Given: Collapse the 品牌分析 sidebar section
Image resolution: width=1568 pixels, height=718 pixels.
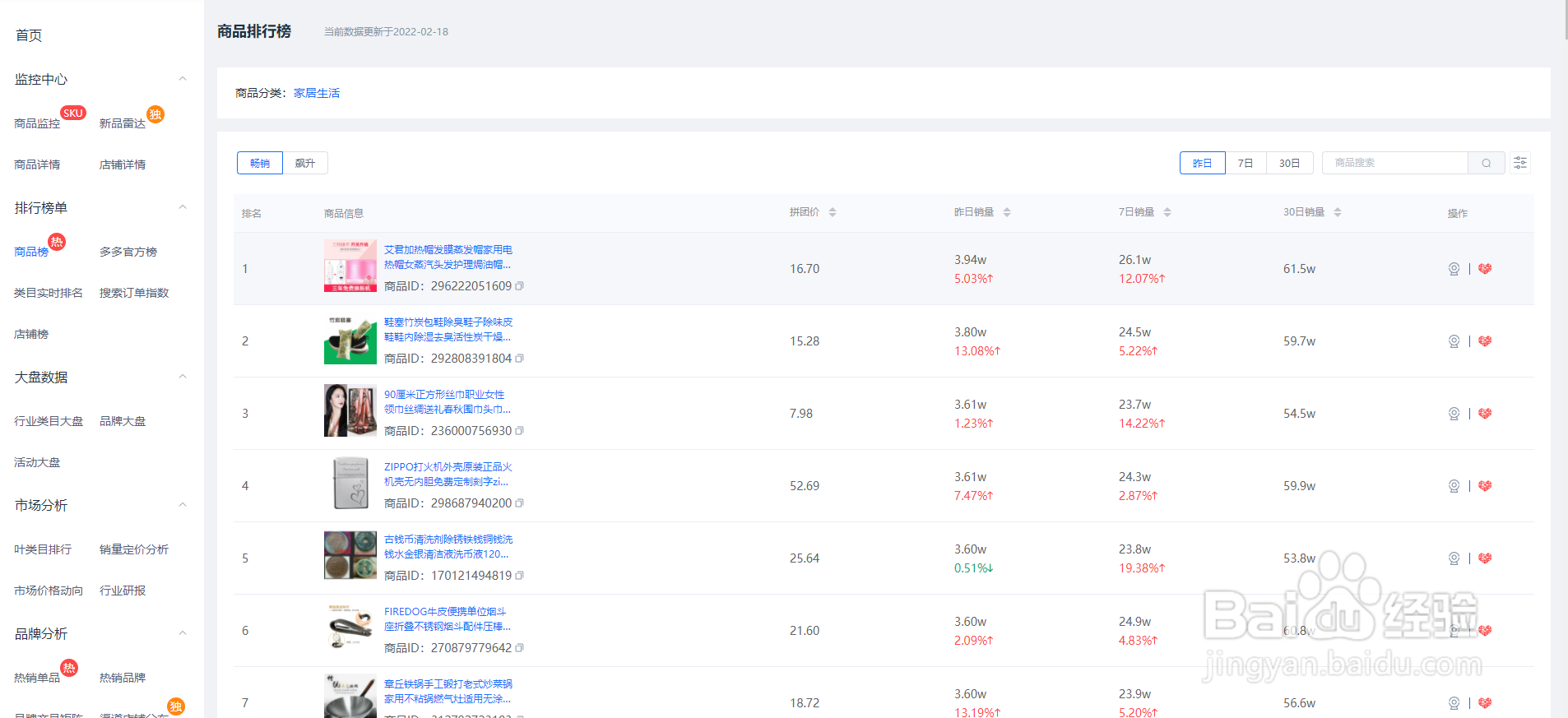Looking at the screenshot, I should tap(183, 633).
